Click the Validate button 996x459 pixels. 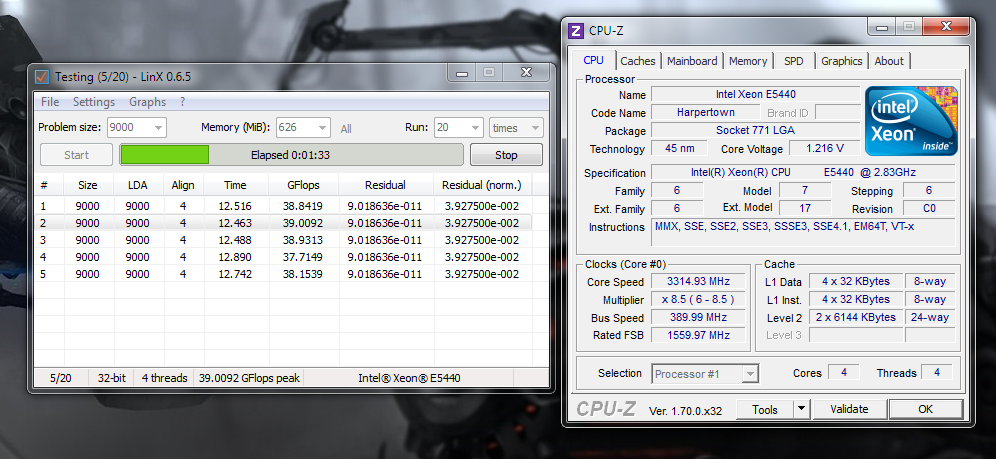pos(849,409)
